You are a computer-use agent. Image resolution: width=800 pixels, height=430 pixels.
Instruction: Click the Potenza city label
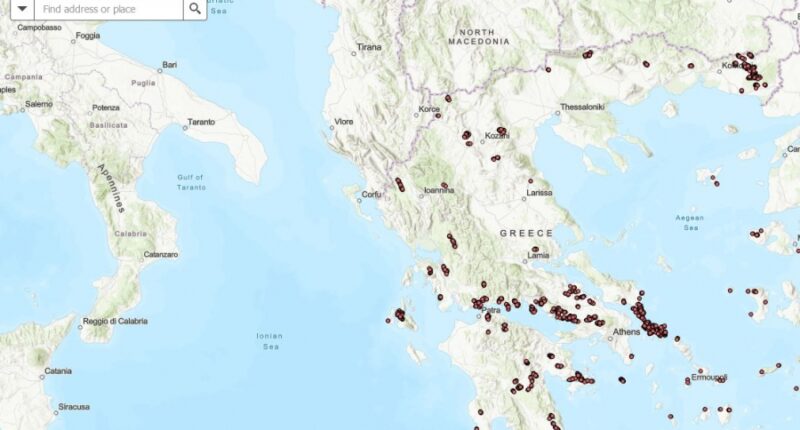click(106, 107)
